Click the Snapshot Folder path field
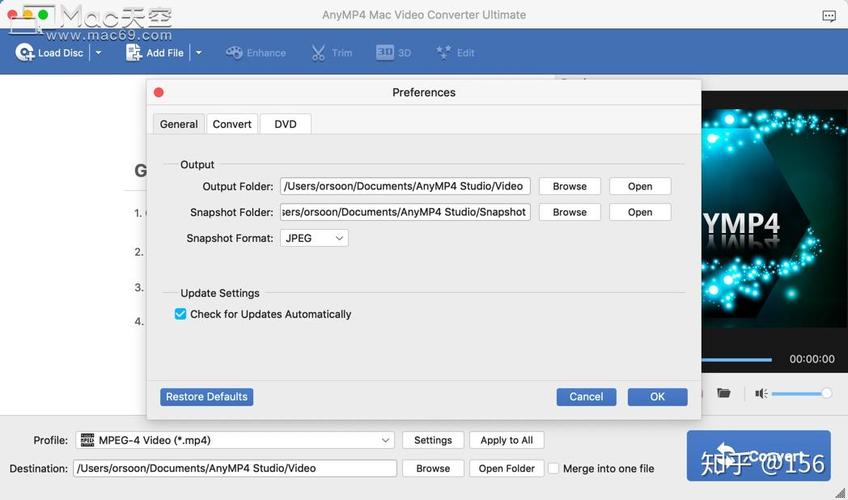This screenshot has width=848, height=500. [x=405, y=212]
